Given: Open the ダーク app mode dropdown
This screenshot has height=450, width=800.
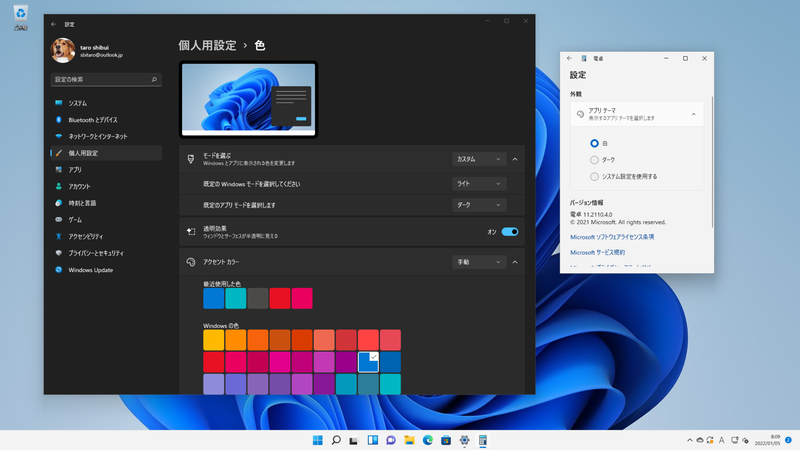Looking at the screenshot, I should pyautogui.click(x=479, y=205).
